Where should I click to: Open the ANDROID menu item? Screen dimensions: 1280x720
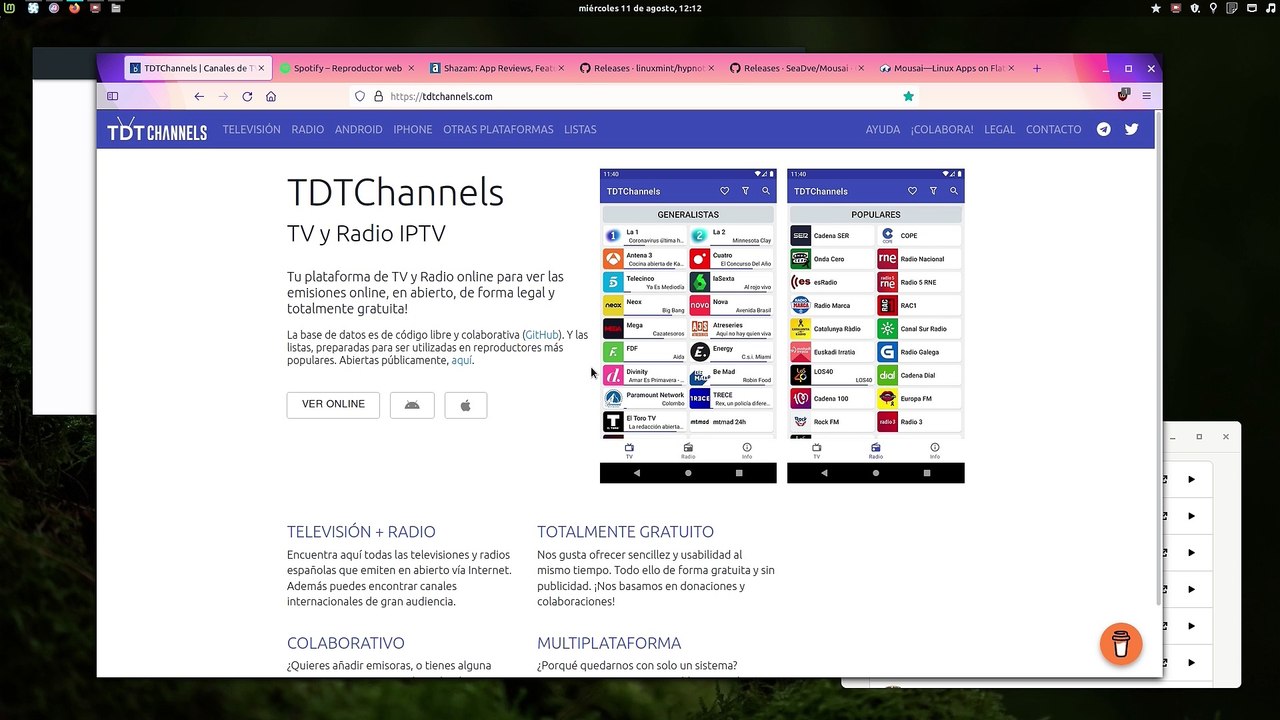(359, 129)
